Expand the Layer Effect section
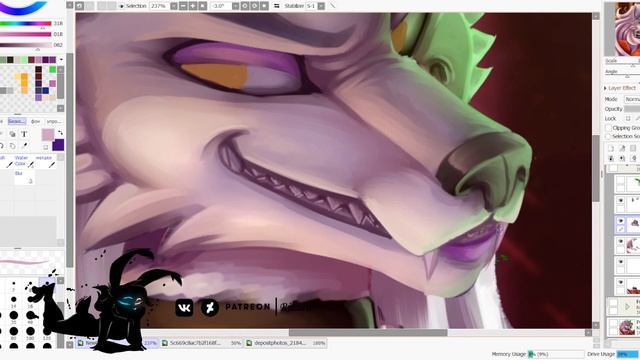 (605, 88)
